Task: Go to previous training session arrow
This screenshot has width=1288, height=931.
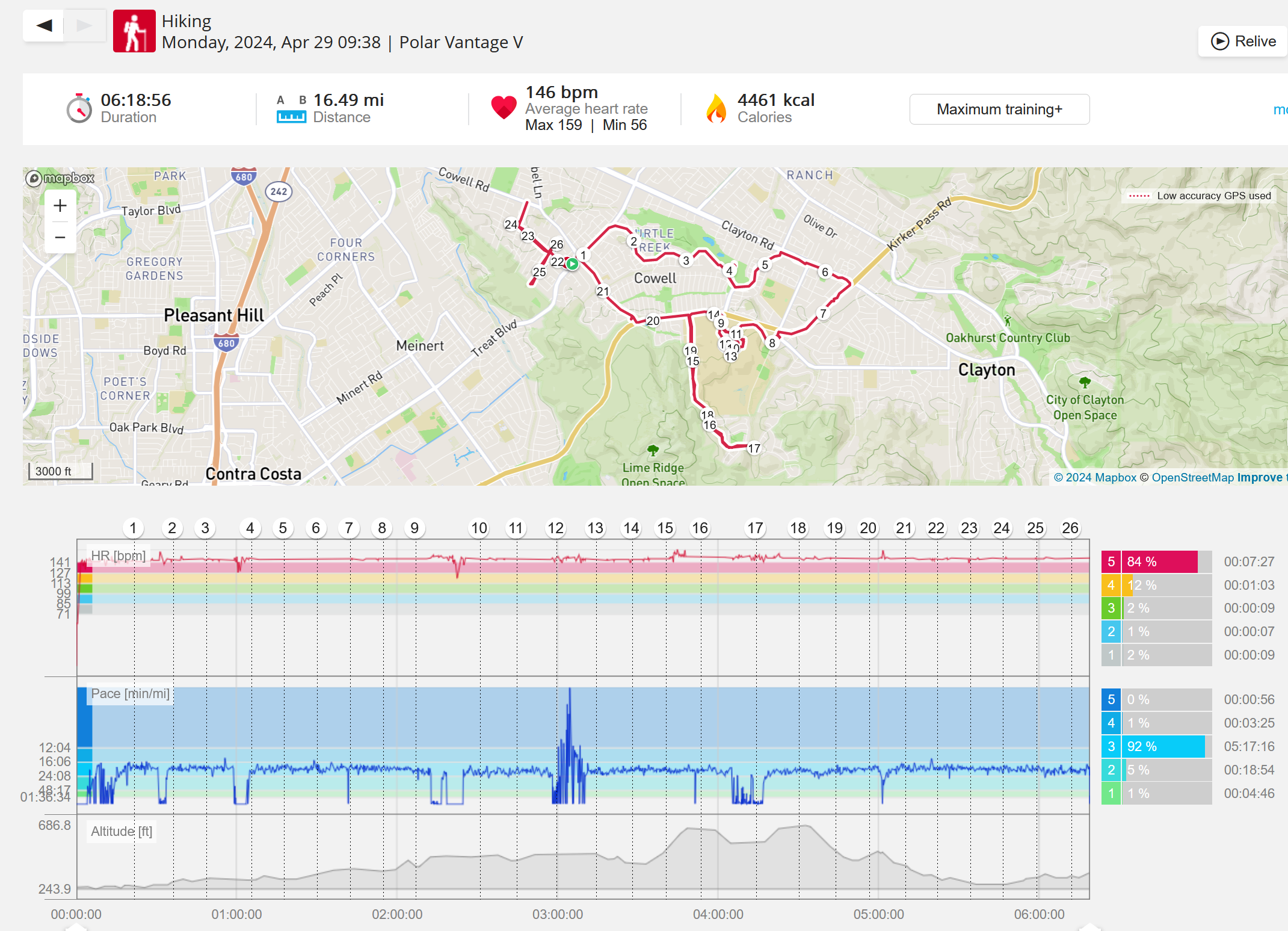Action: [x=43, y=25]
